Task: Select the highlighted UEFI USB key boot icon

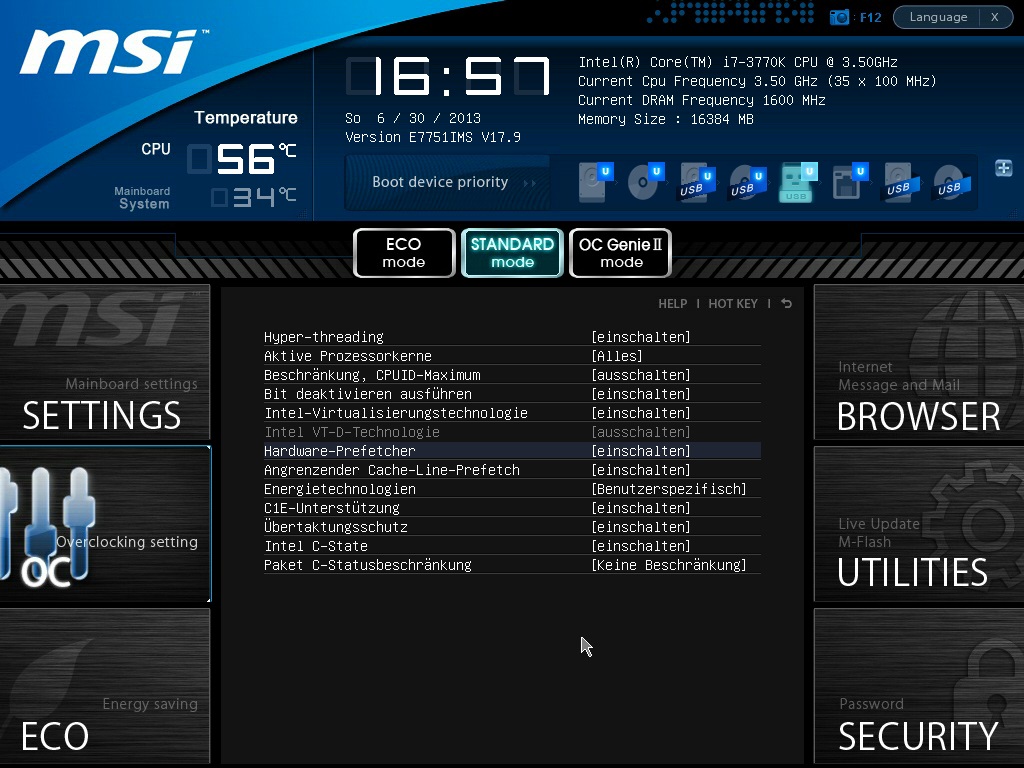Action: pyautogui.click(x=798, y=182)
